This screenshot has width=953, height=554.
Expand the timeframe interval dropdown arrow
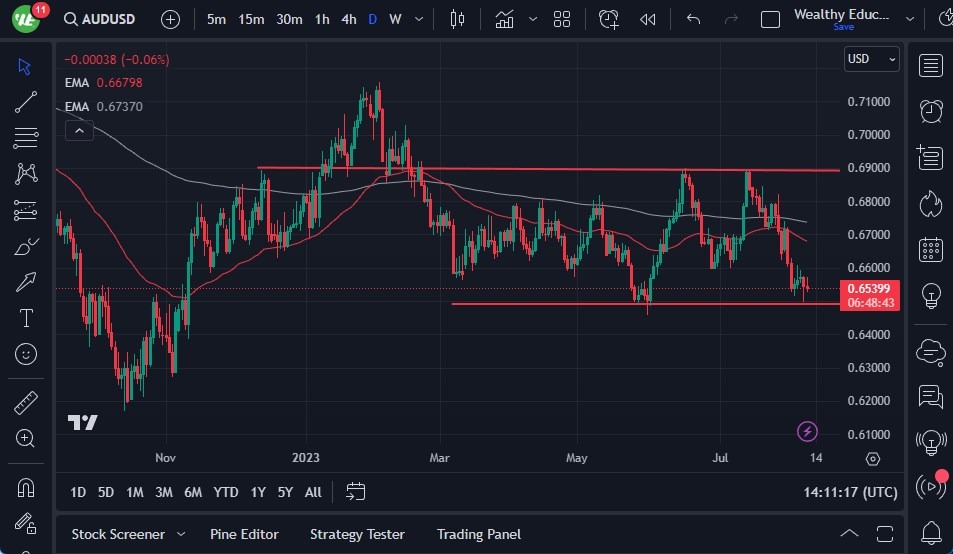coord(418,19)
